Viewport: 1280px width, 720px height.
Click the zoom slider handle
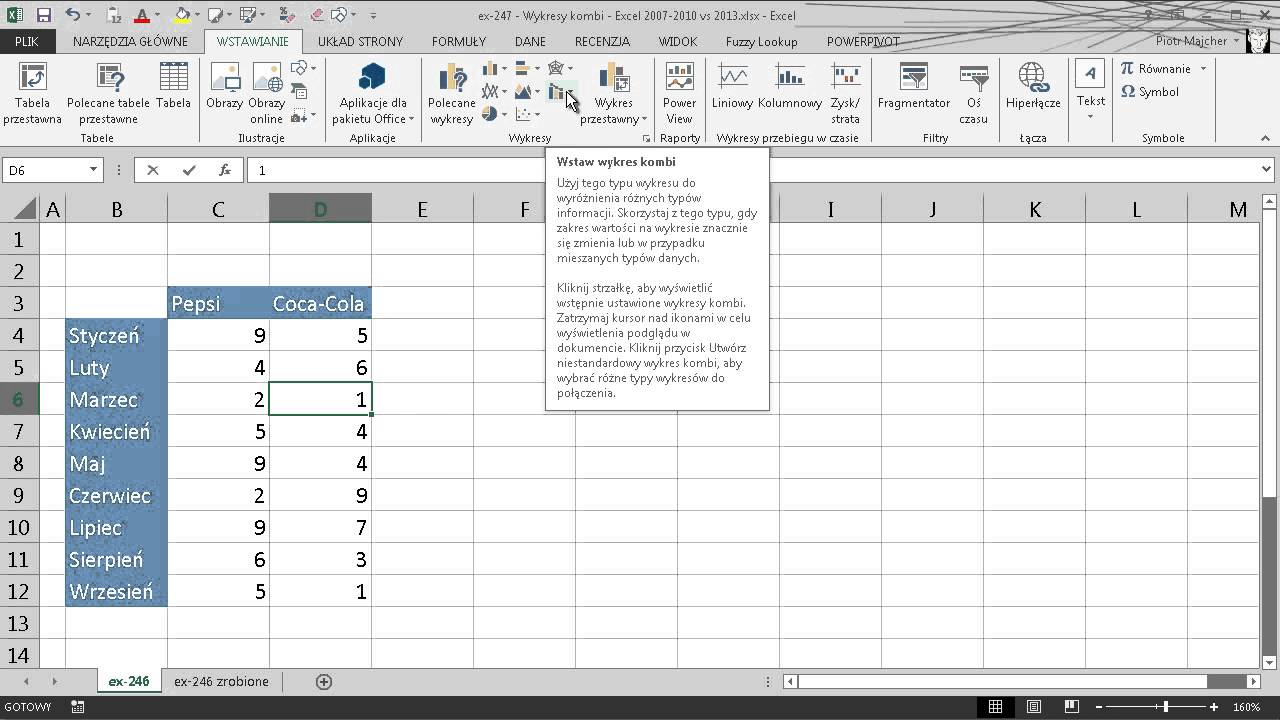click(x=1166, y=707)
